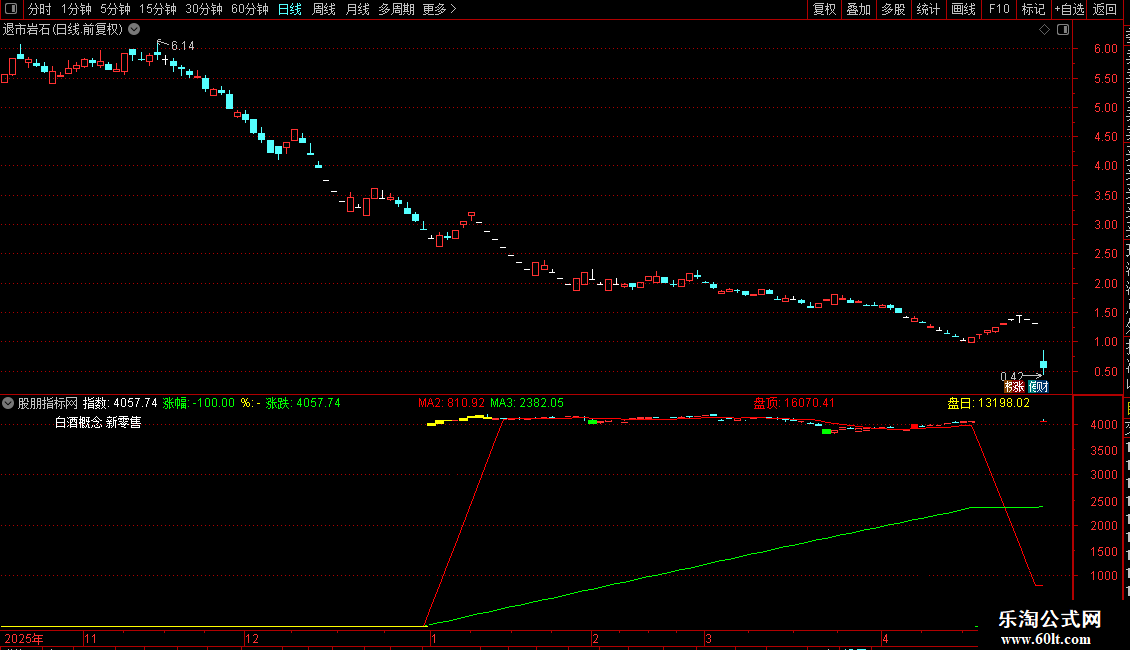Click the 新零售 concept label
Screen dimensions: 1130x650
(123, 422)
